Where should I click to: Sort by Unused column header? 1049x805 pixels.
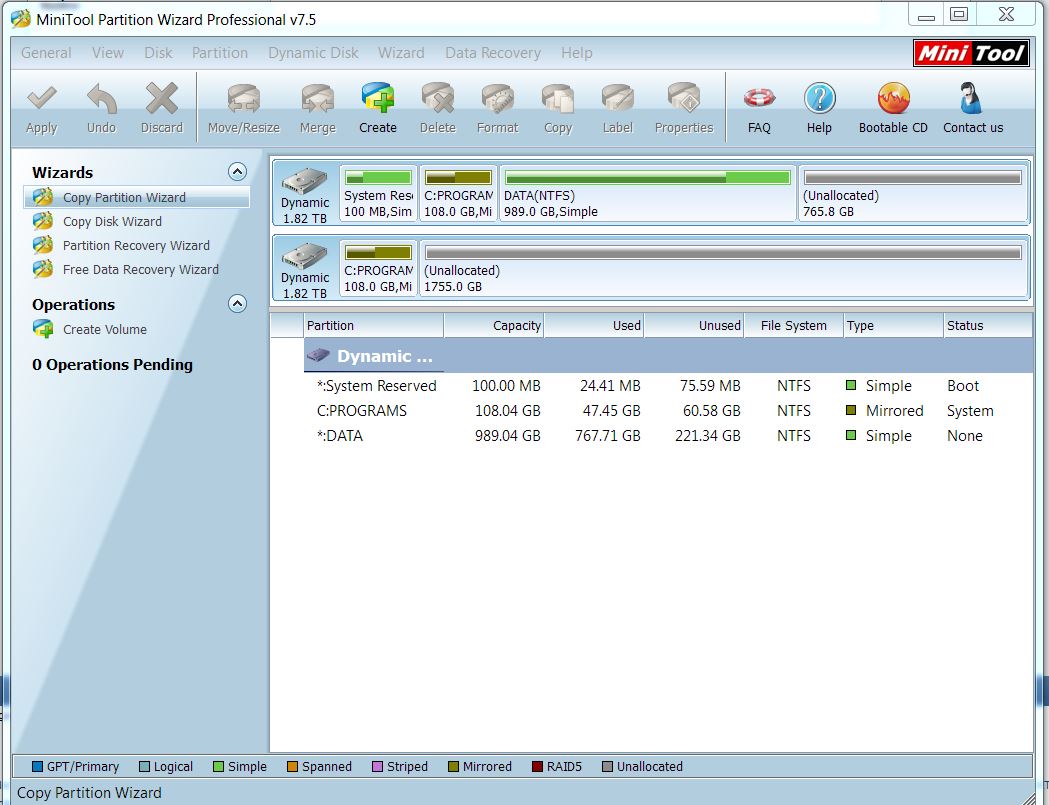pyautogui.click(x=694, y=326)
